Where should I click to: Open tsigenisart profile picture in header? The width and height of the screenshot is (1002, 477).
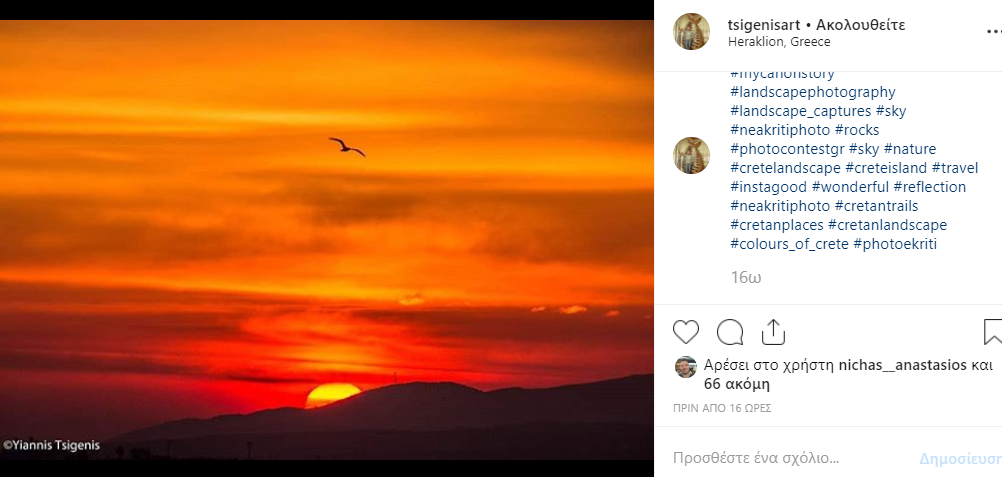coord(692,32)
